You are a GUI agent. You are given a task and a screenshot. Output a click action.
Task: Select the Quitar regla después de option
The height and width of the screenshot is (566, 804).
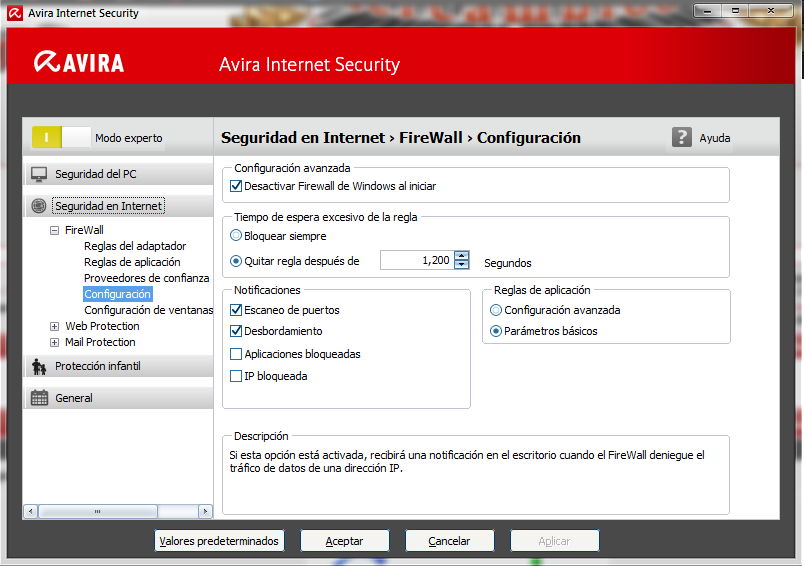tap(235, 261)
